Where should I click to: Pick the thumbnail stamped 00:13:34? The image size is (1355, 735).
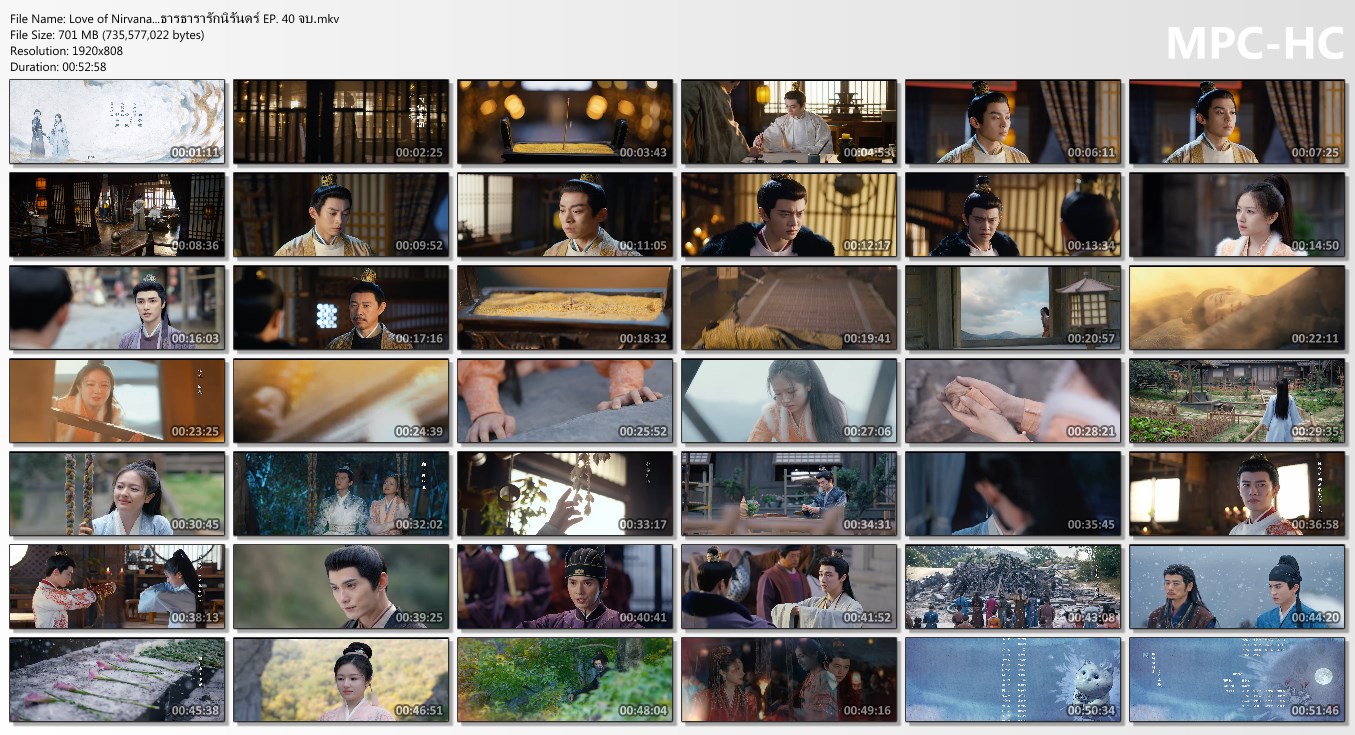point(1013,214)
